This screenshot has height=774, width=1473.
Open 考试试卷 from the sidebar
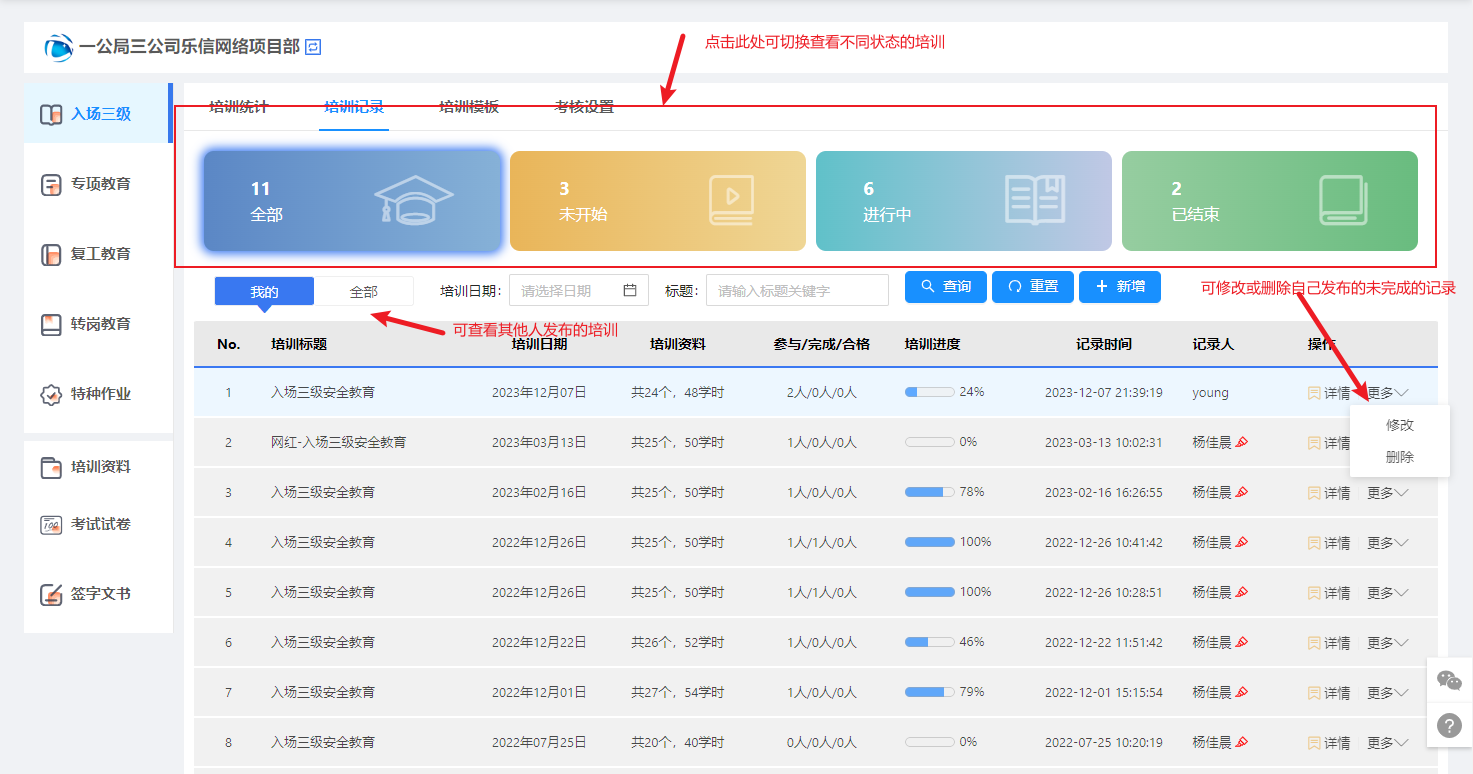point(100,524)
